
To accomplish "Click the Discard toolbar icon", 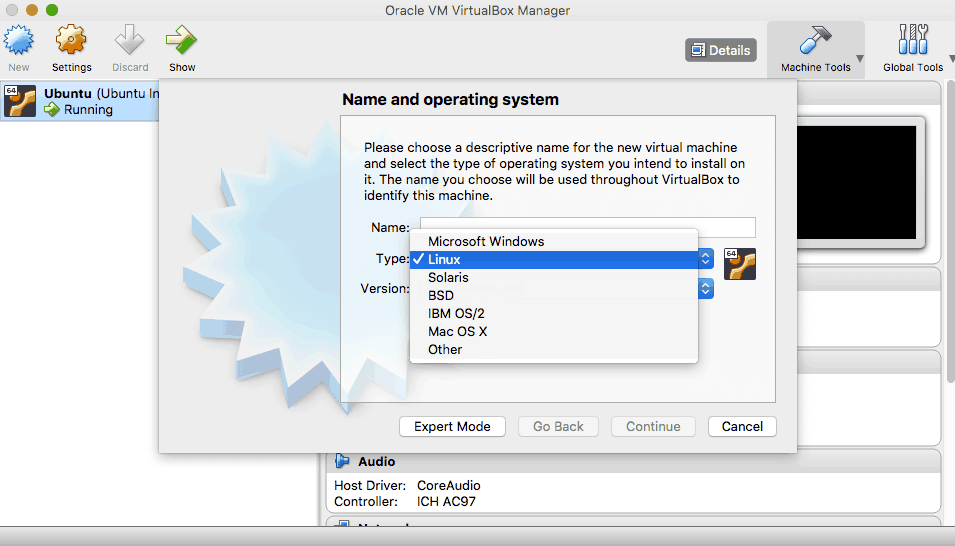I will tap(130, 40).
